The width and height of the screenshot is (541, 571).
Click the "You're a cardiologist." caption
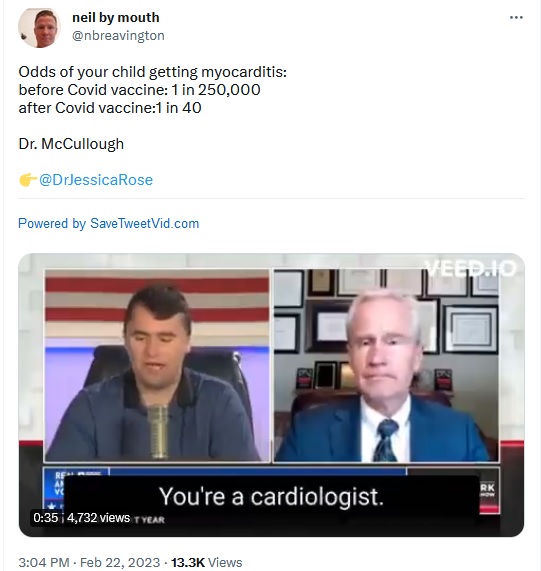(271, 496)
